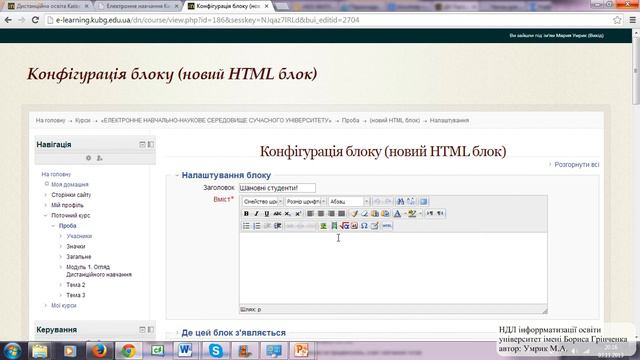Open Курси in the breadcrumb
Viewport: 640px width, 360px height.
click(82, 120)
